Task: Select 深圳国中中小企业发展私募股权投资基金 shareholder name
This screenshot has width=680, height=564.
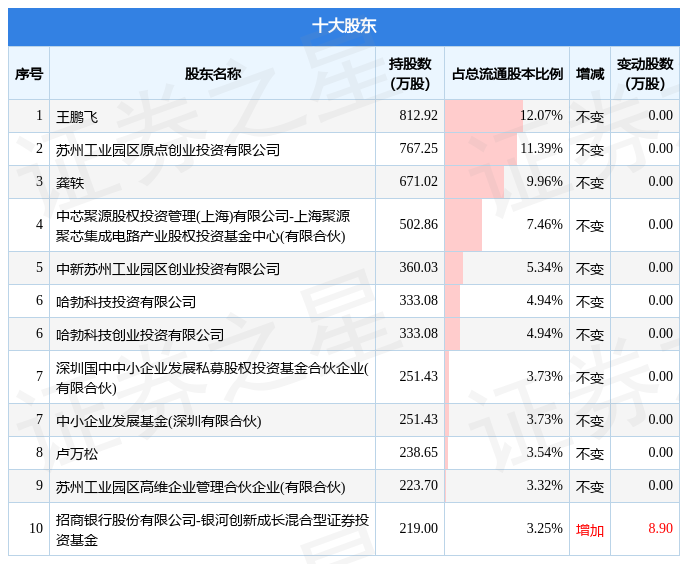Action: 212,377
